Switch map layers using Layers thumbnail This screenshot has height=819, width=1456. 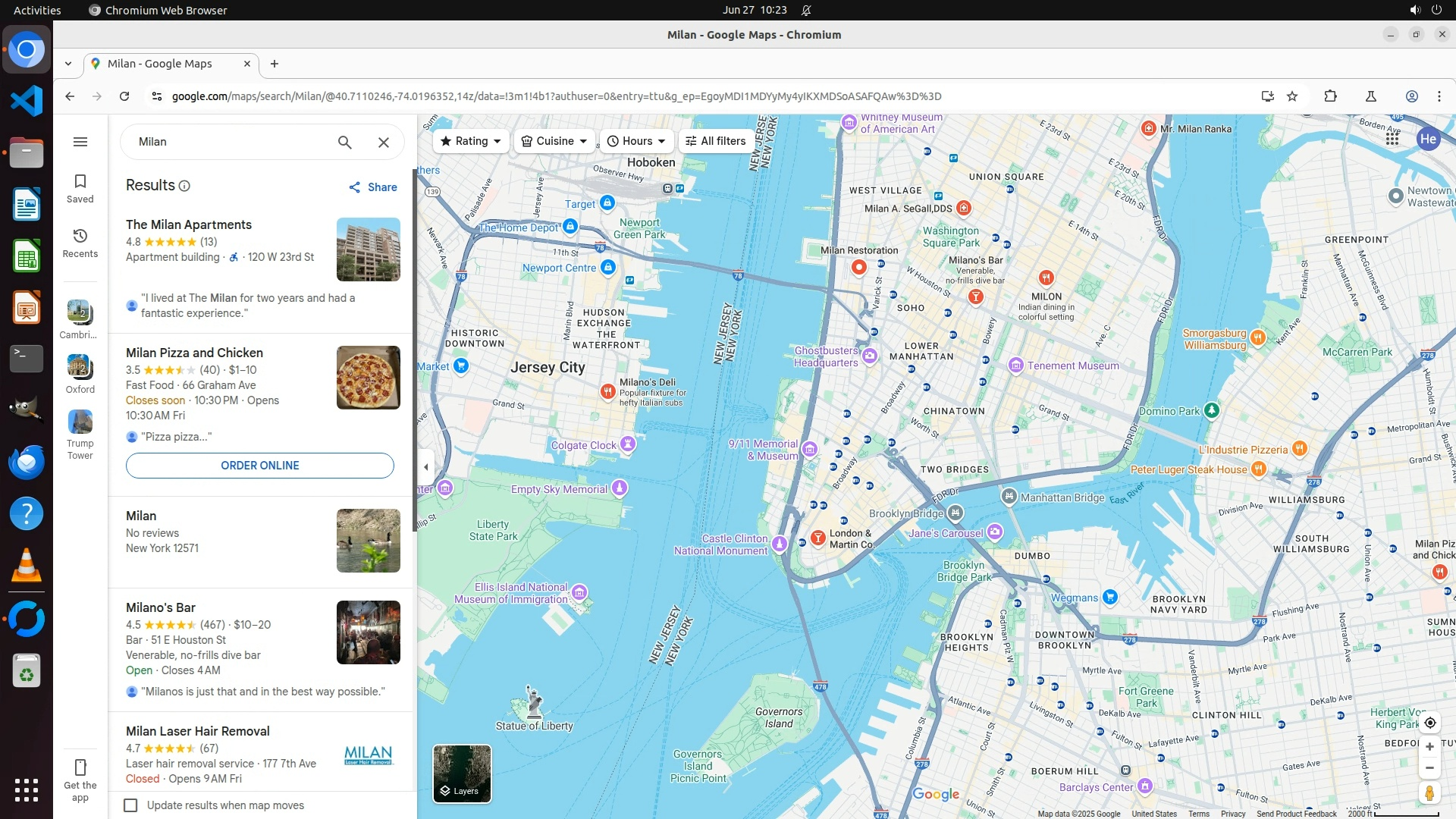coord(462,773)
